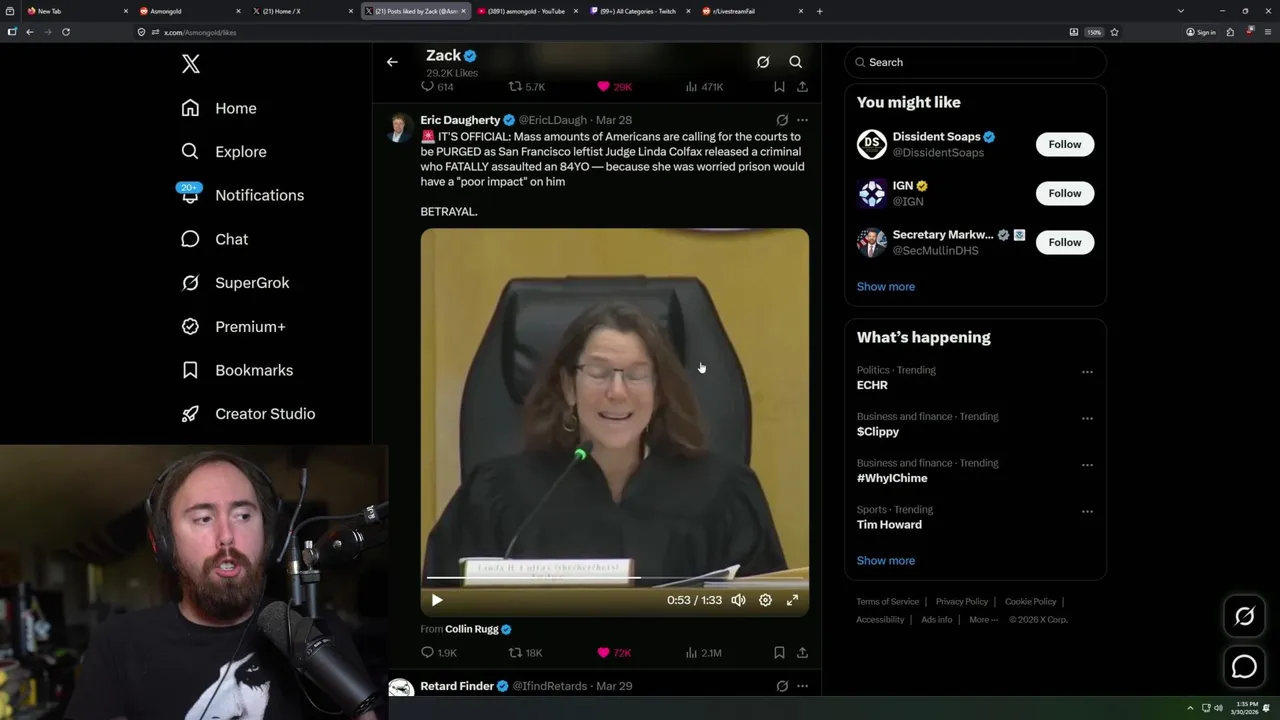Image resolution: width=1280 pixels, height=720 pixels.
Task: Open Collin Rugg's profile link
Action: [471, 629]
